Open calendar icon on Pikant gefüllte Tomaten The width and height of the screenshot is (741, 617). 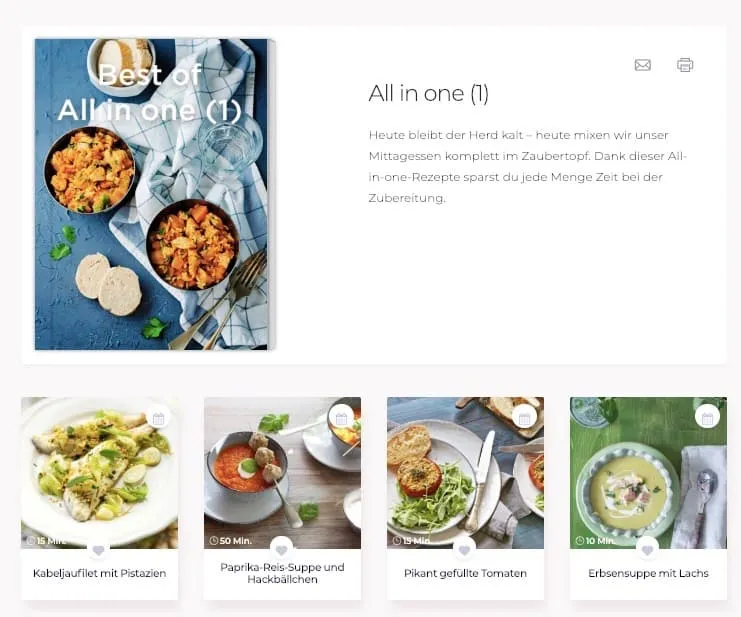click(x=525, y=419)
